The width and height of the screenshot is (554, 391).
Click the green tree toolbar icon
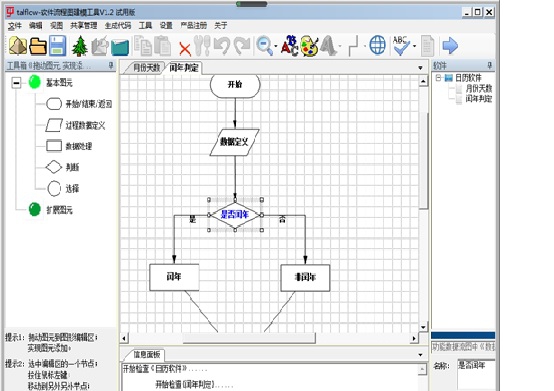coord(80,46)
